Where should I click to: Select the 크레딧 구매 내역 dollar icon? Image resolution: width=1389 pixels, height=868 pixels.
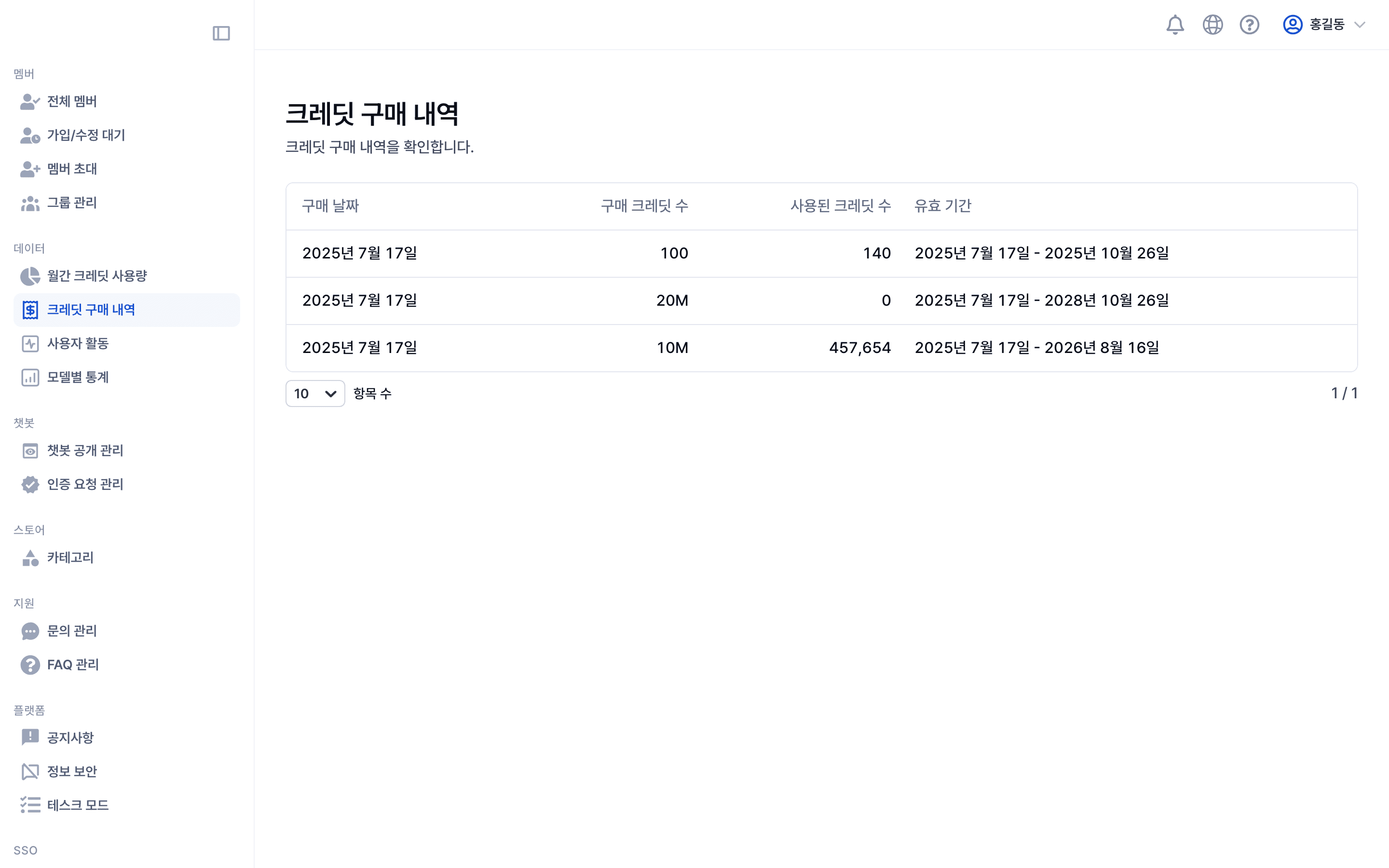(x=30, y=310)
